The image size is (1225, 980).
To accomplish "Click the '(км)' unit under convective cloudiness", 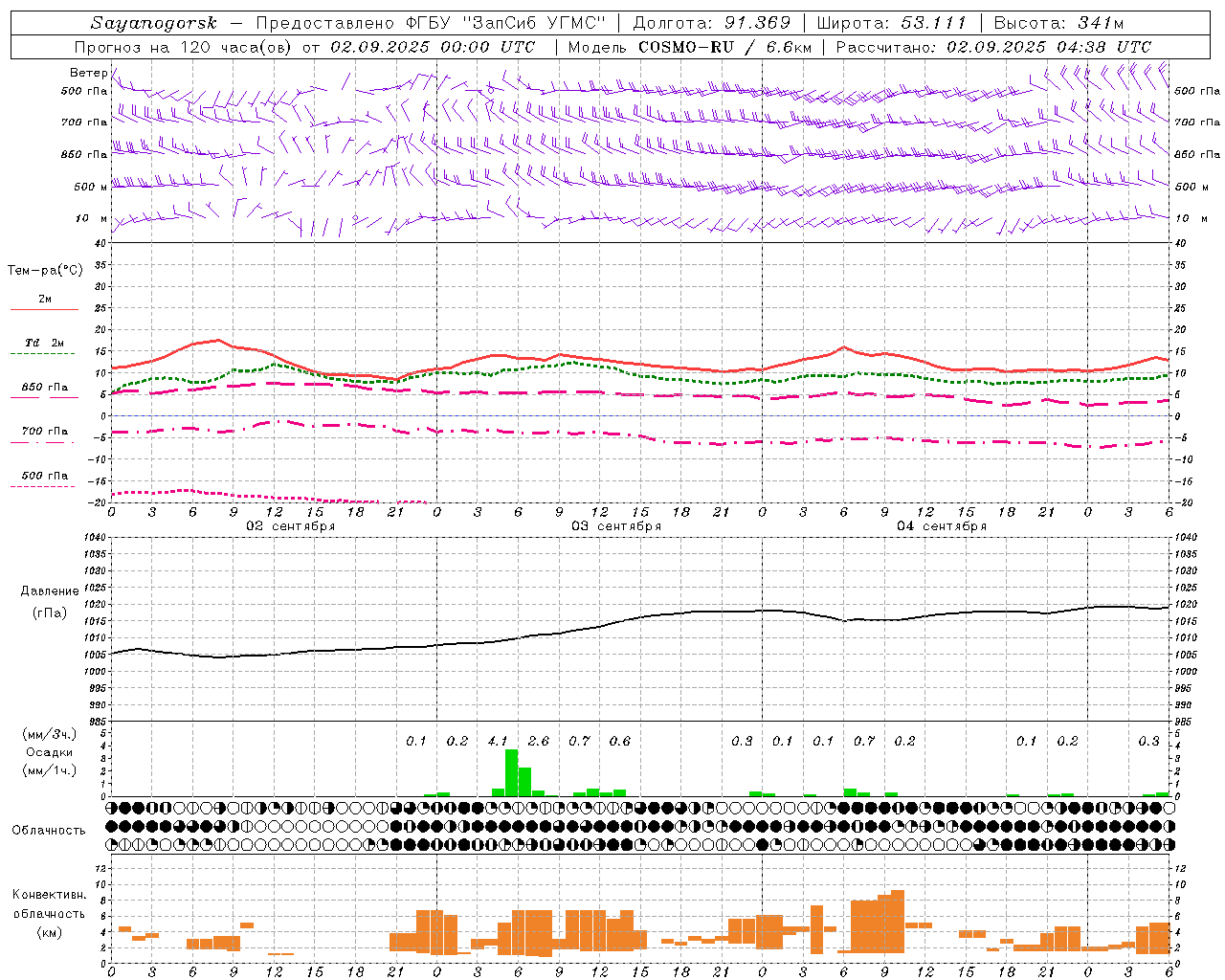I will 50,932.
